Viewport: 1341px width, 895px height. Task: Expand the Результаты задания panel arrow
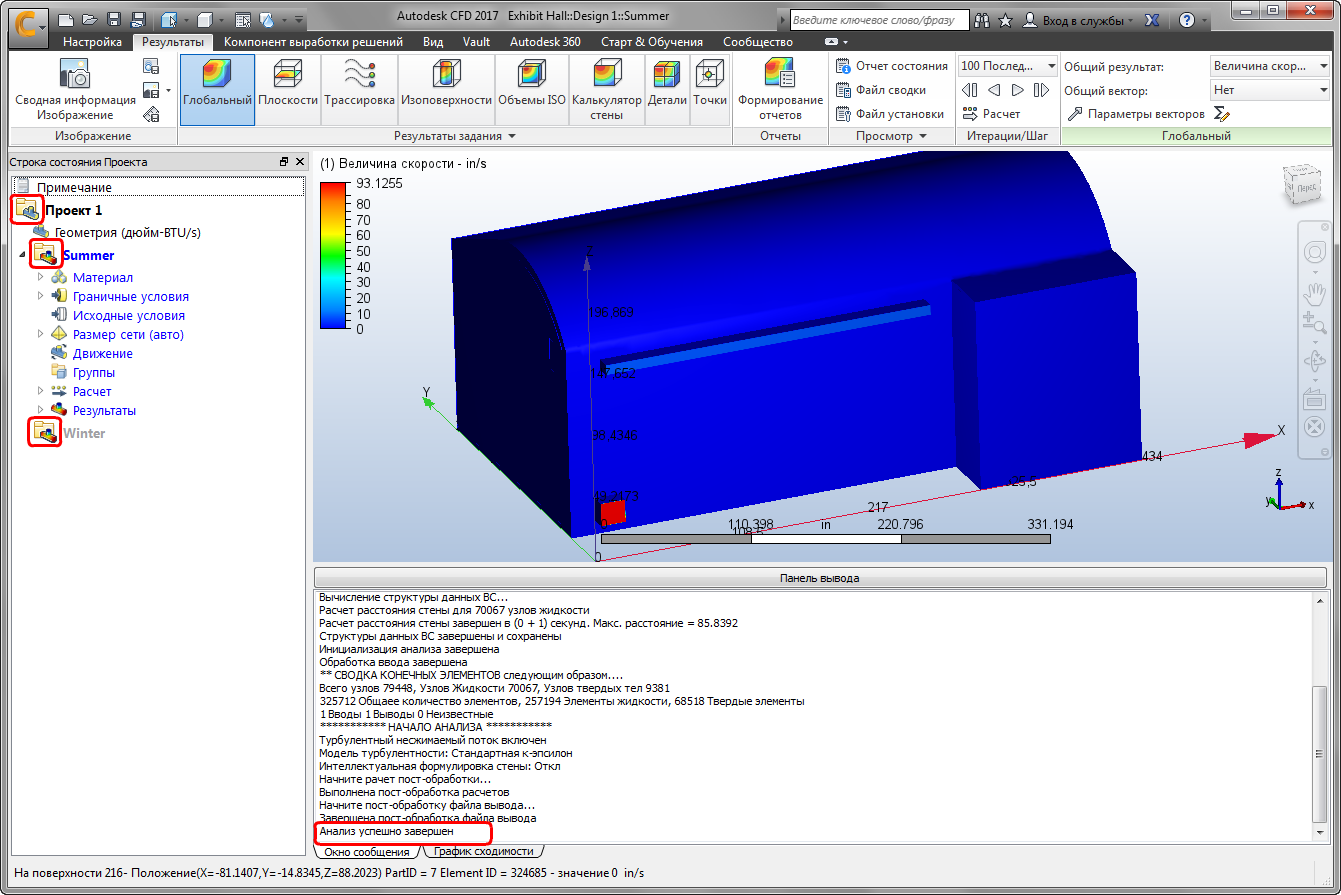(512, 136)
